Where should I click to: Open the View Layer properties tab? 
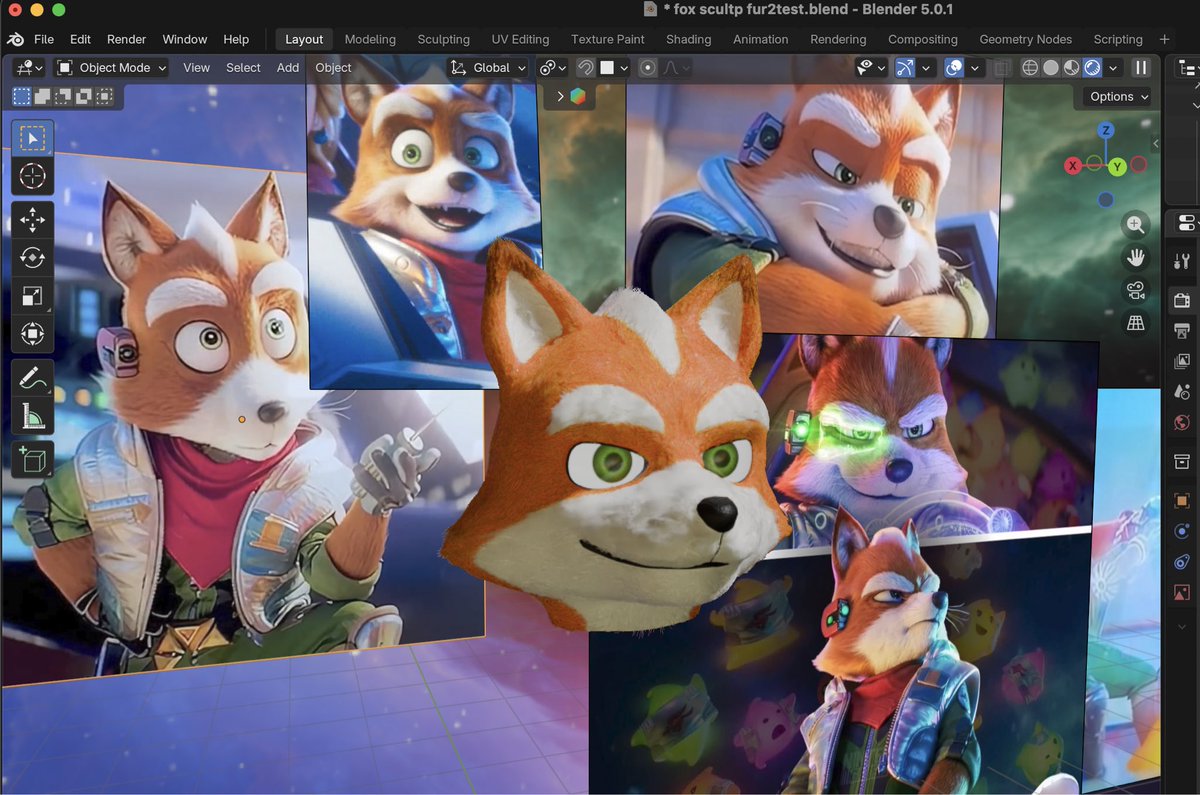pos(1182,361)
